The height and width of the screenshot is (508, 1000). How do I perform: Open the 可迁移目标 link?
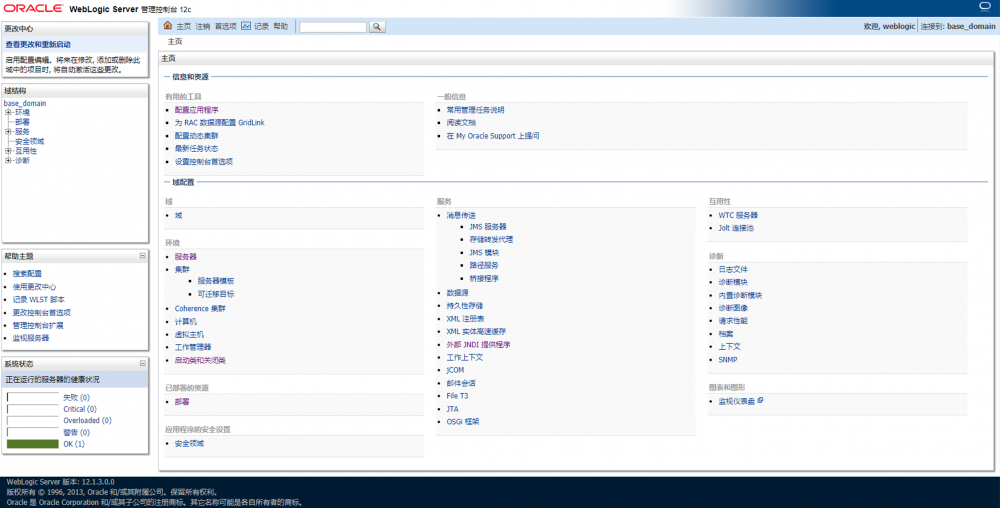pyautogui.click(x=216, y=294)
